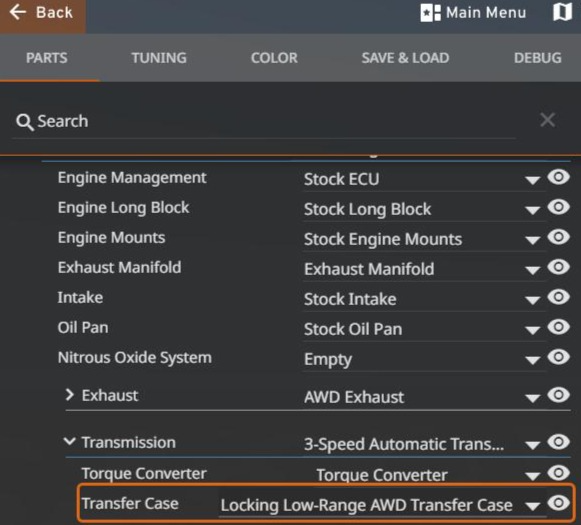The image size is (581, 525).
Task: Toggle the Oil Pan visibility eye
Action: click(558, 327)
